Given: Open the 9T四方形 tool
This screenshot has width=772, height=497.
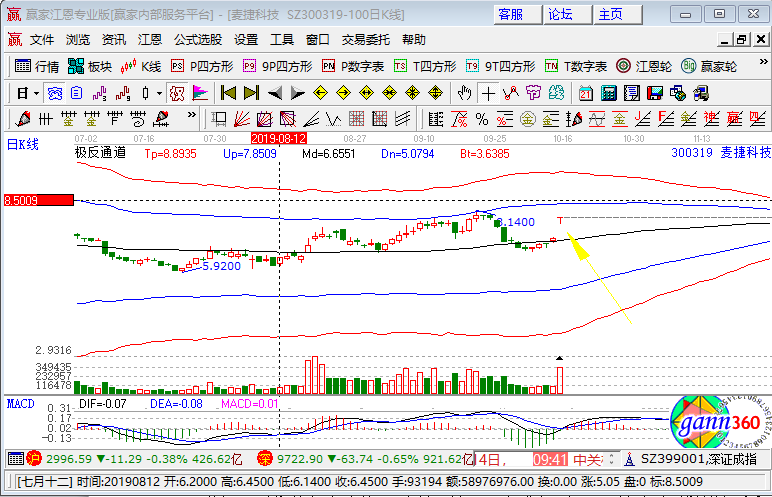Looking at the screenshot, I should (x=500, y=66).
